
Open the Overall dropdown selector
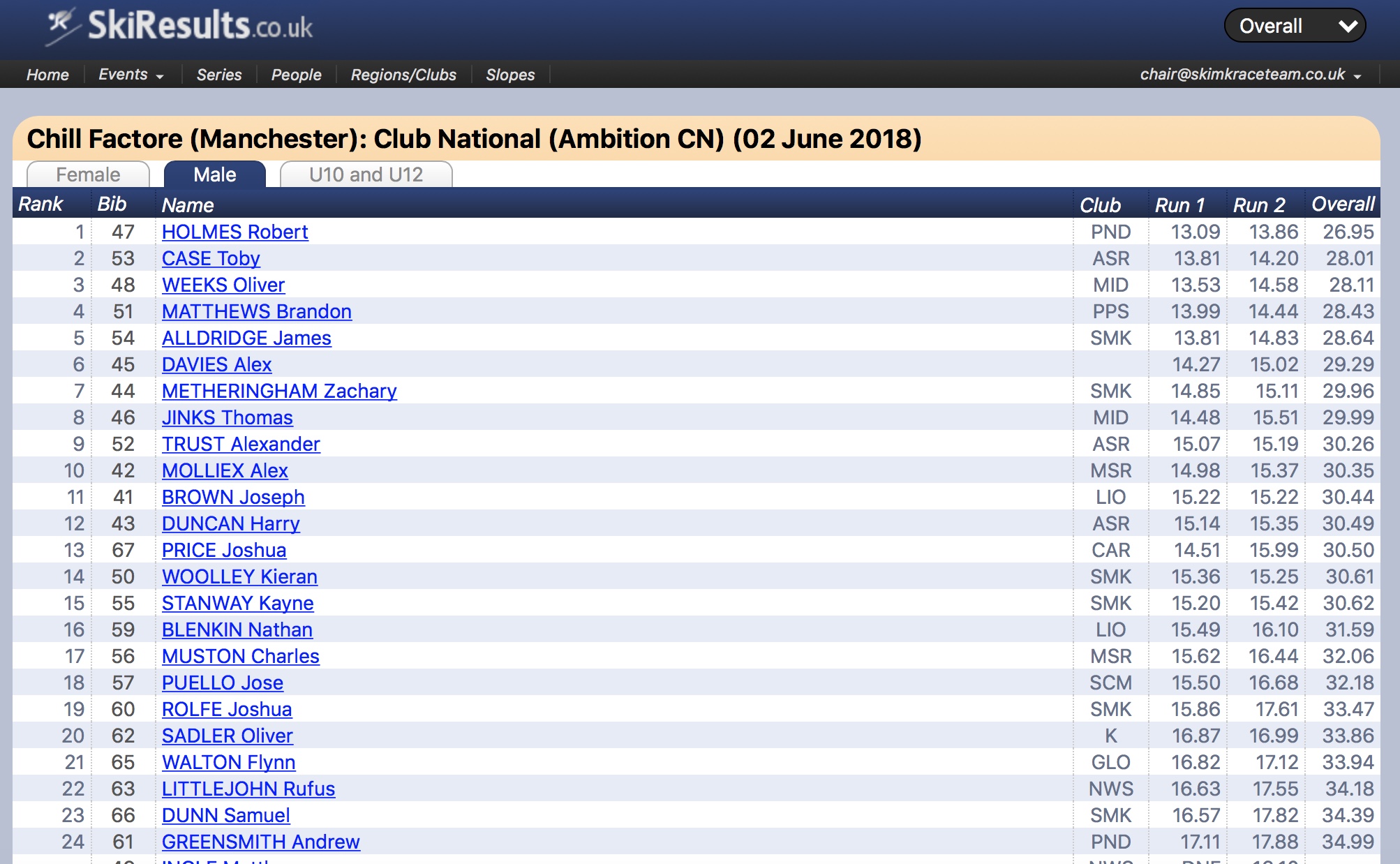tap(1295, 26)
